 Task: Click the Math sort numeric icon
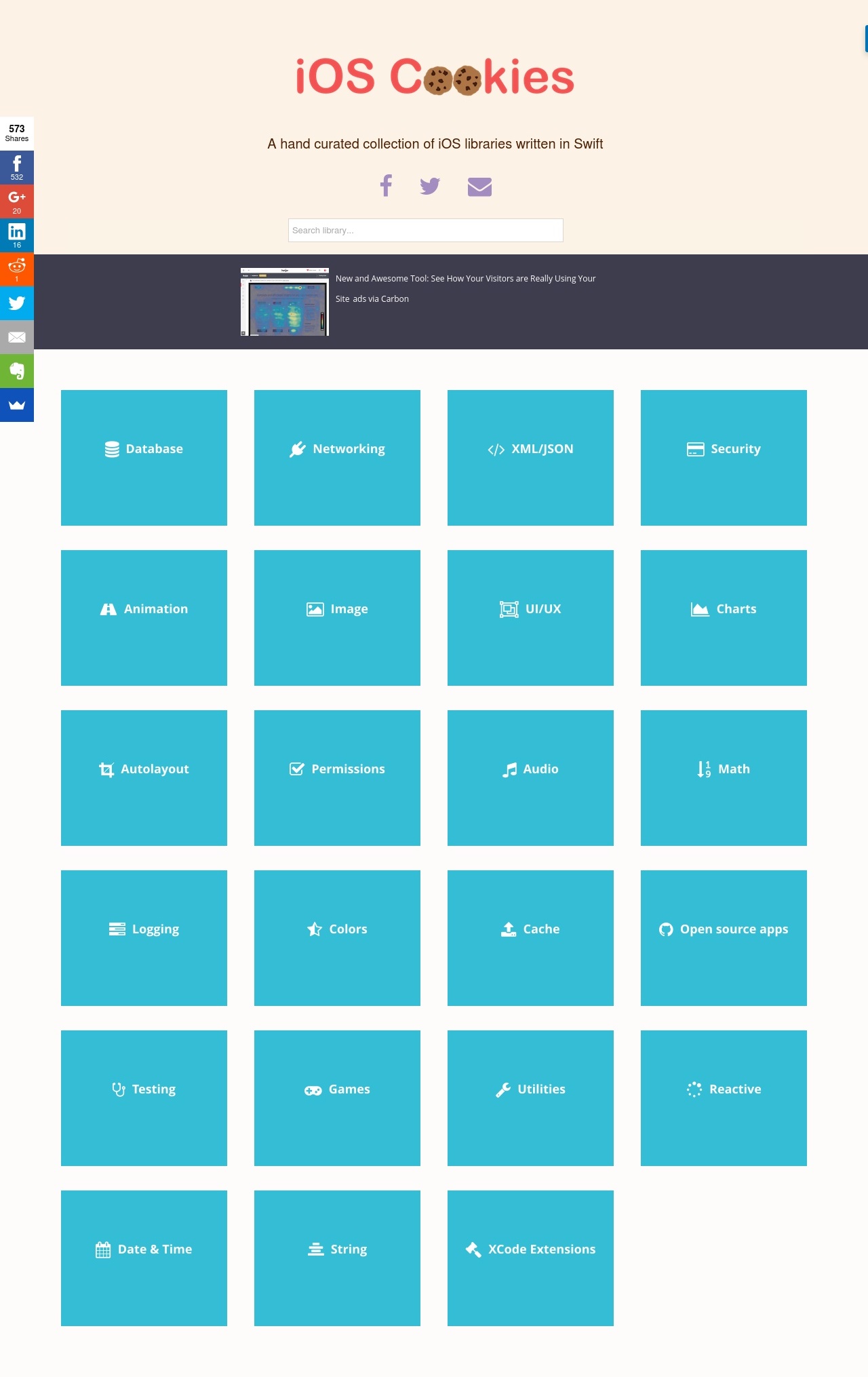704,769
